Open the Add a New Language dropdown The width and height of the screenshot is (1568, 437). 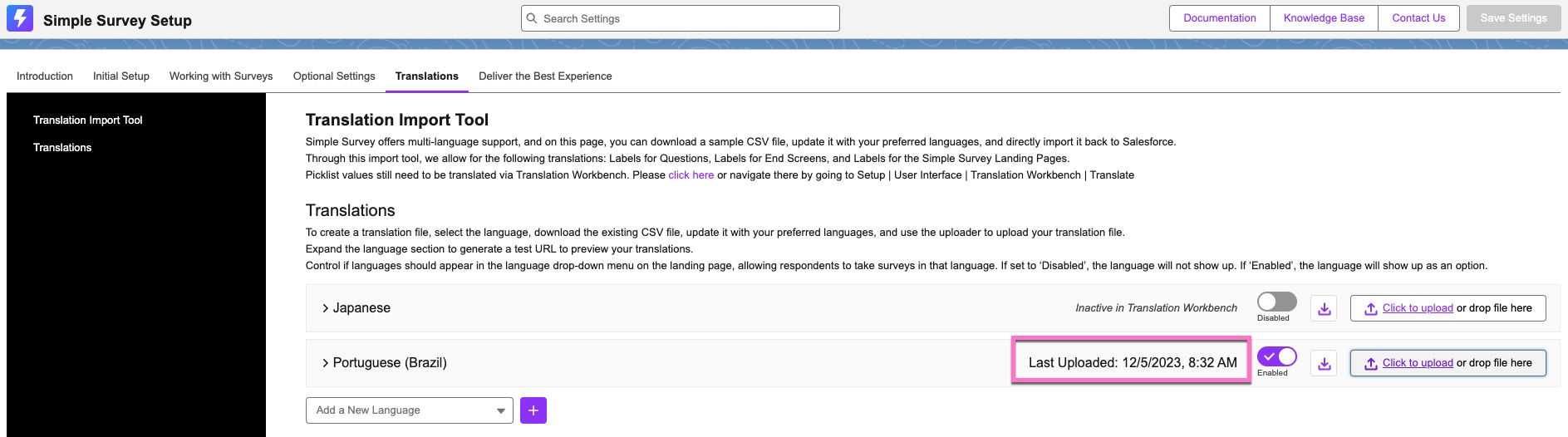tap(410, 410)
